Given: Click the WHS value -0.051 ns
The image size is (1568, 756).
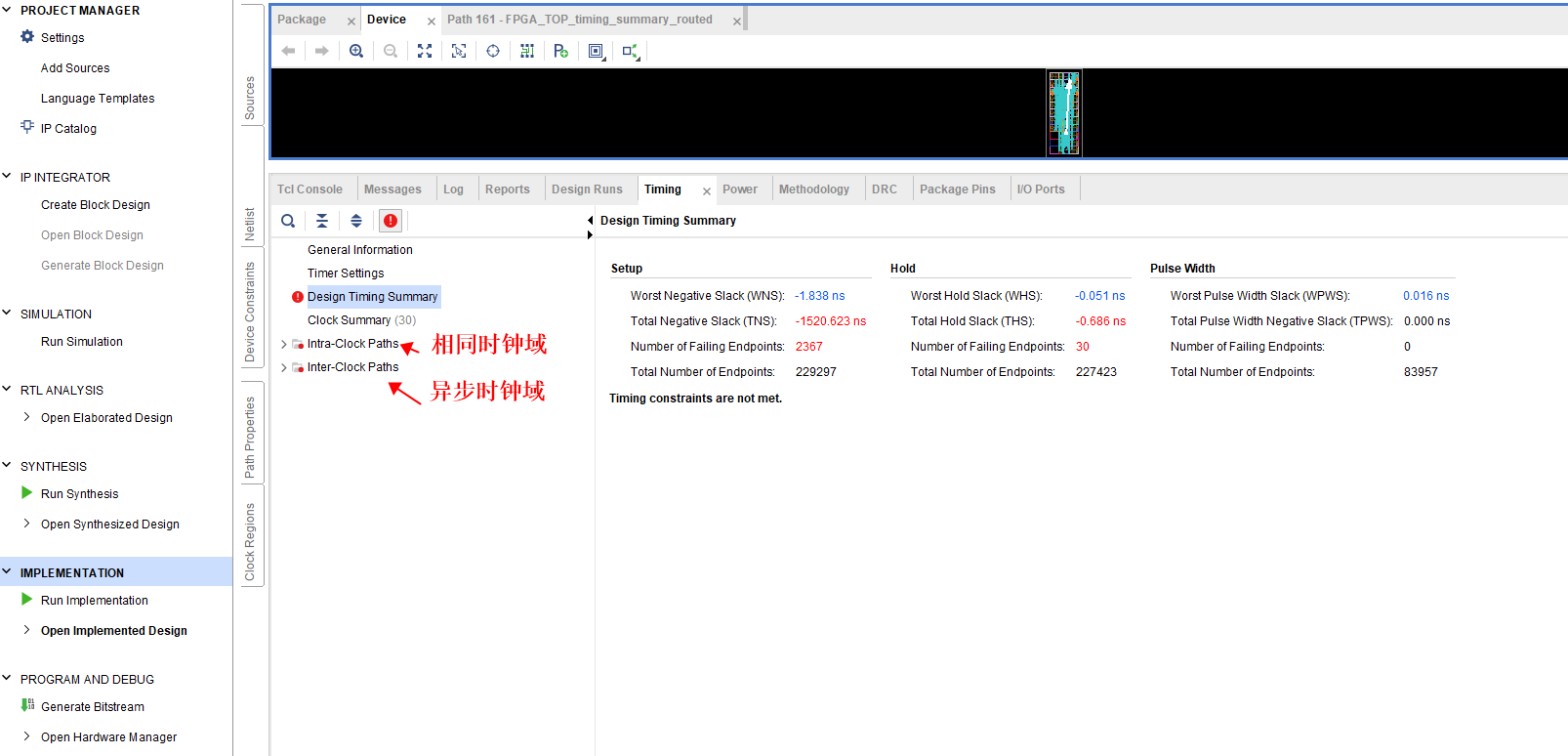Looking at the screenshot, I should coord(1100,296).
